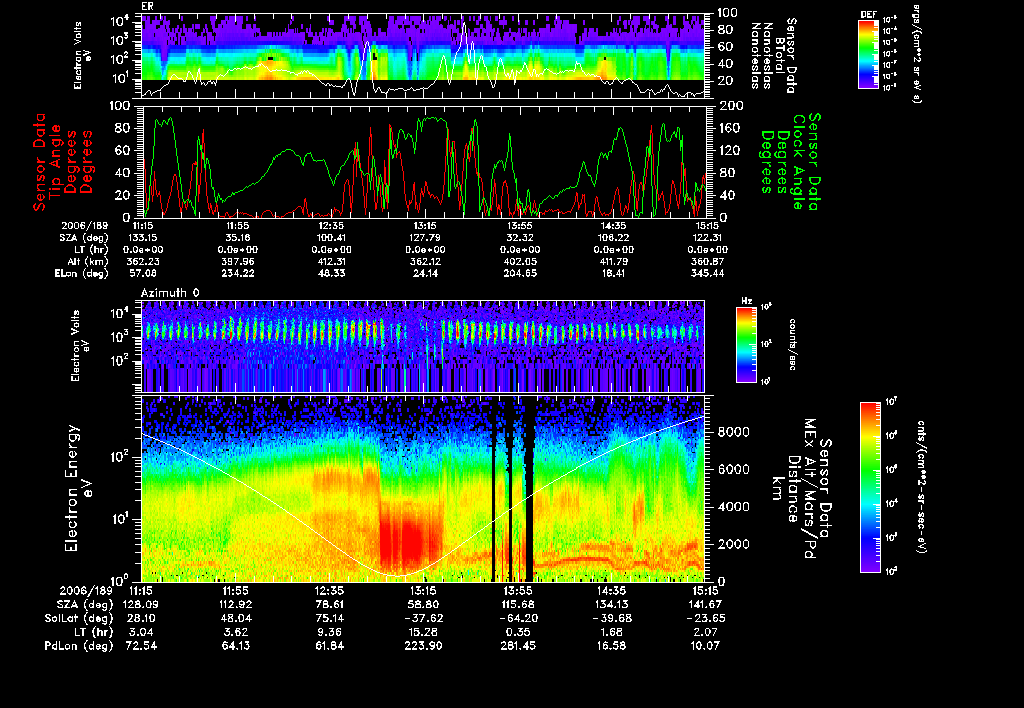Click the 'Electron Energy eV' axis label
This screenshot has width=1024, height=708.
(78, 489)
